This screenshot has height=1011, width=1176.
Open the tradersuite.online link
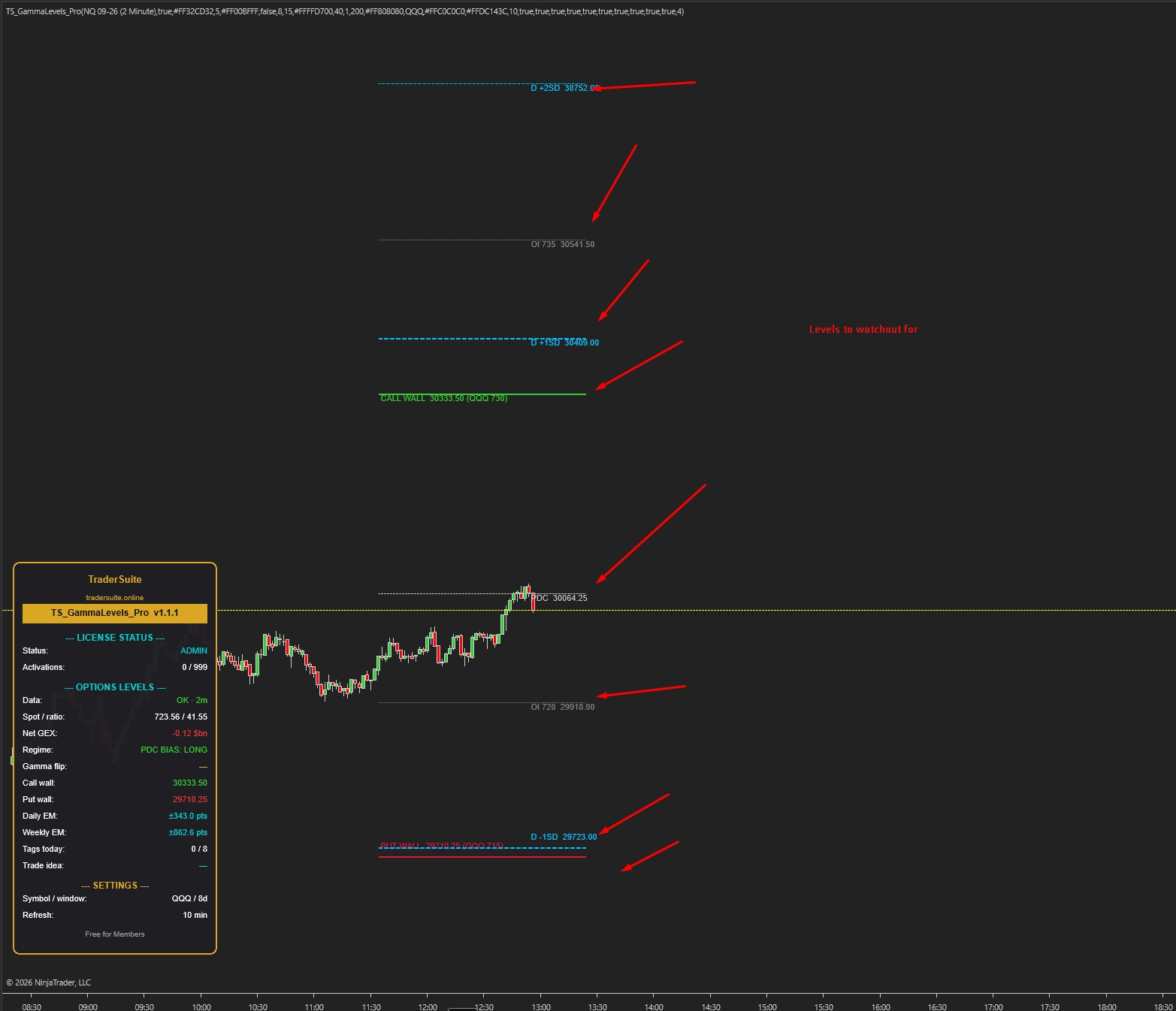(x=115, y=598)
